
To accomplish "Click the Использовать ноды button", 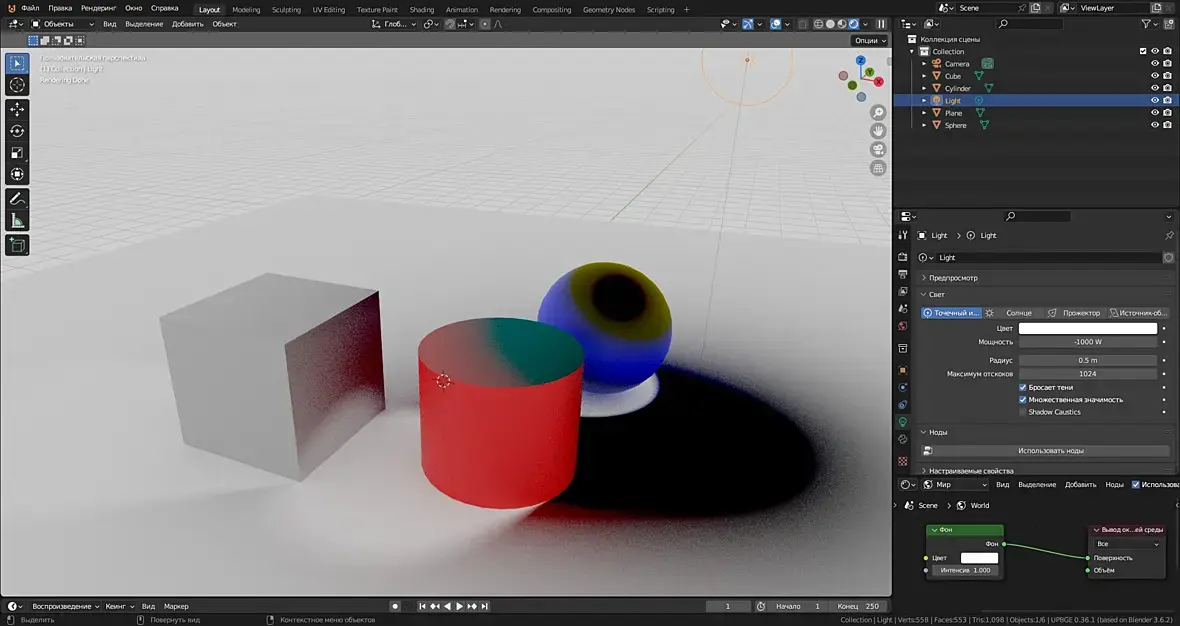I will click(x=1050, y=451).
